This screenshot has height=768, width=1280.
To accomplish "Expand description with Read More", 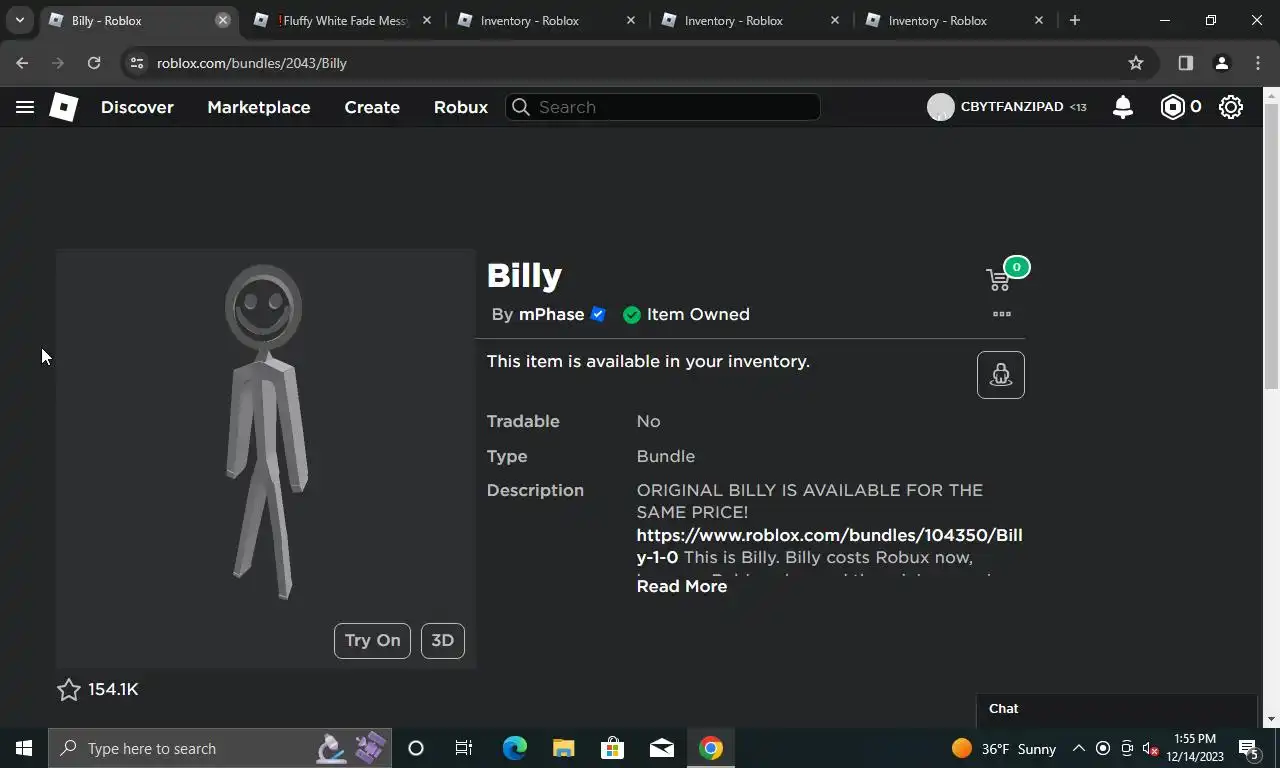I will [x=682, y=587].
